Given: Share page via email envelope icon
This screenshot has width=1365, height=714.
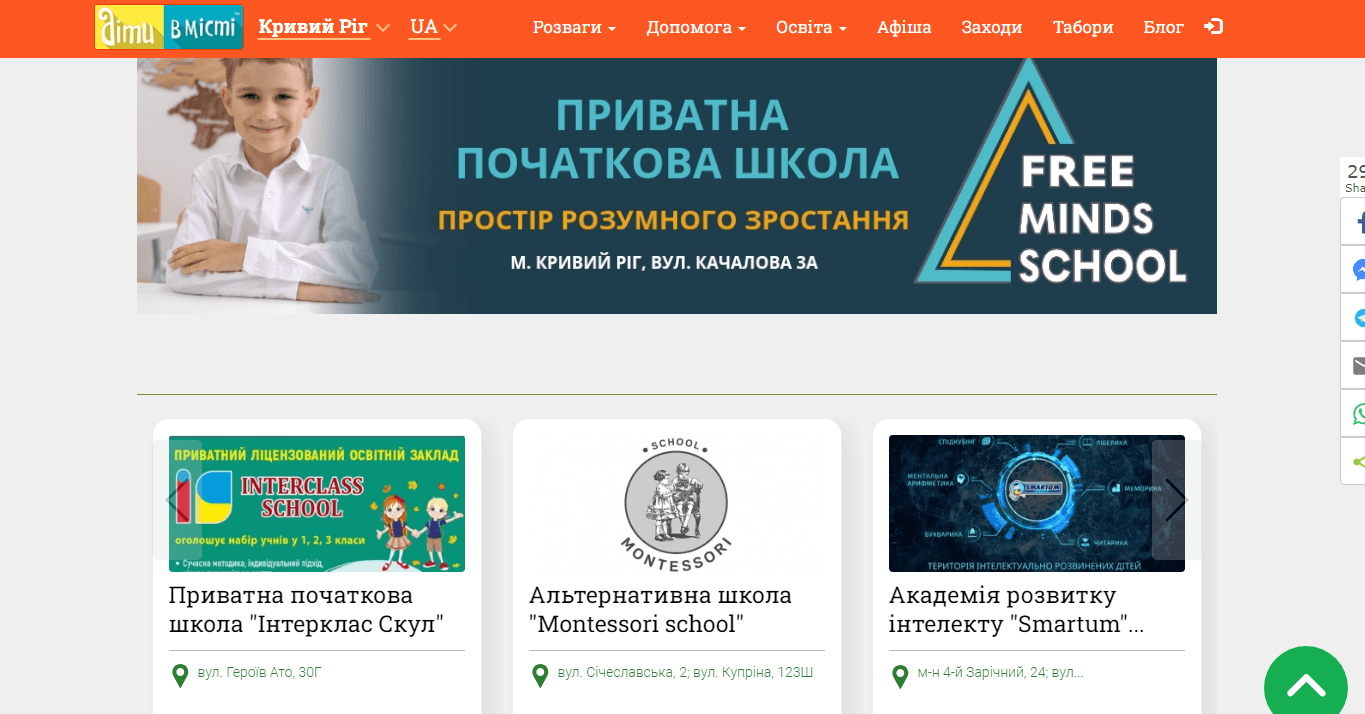Looking at the screenshot, I should (1354, 366).
